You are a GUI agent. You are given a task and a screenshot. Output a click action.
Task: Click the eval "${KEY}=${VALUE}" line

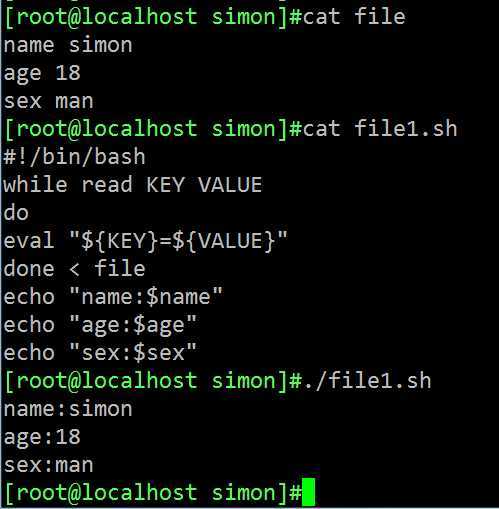[x=145, y=241]
